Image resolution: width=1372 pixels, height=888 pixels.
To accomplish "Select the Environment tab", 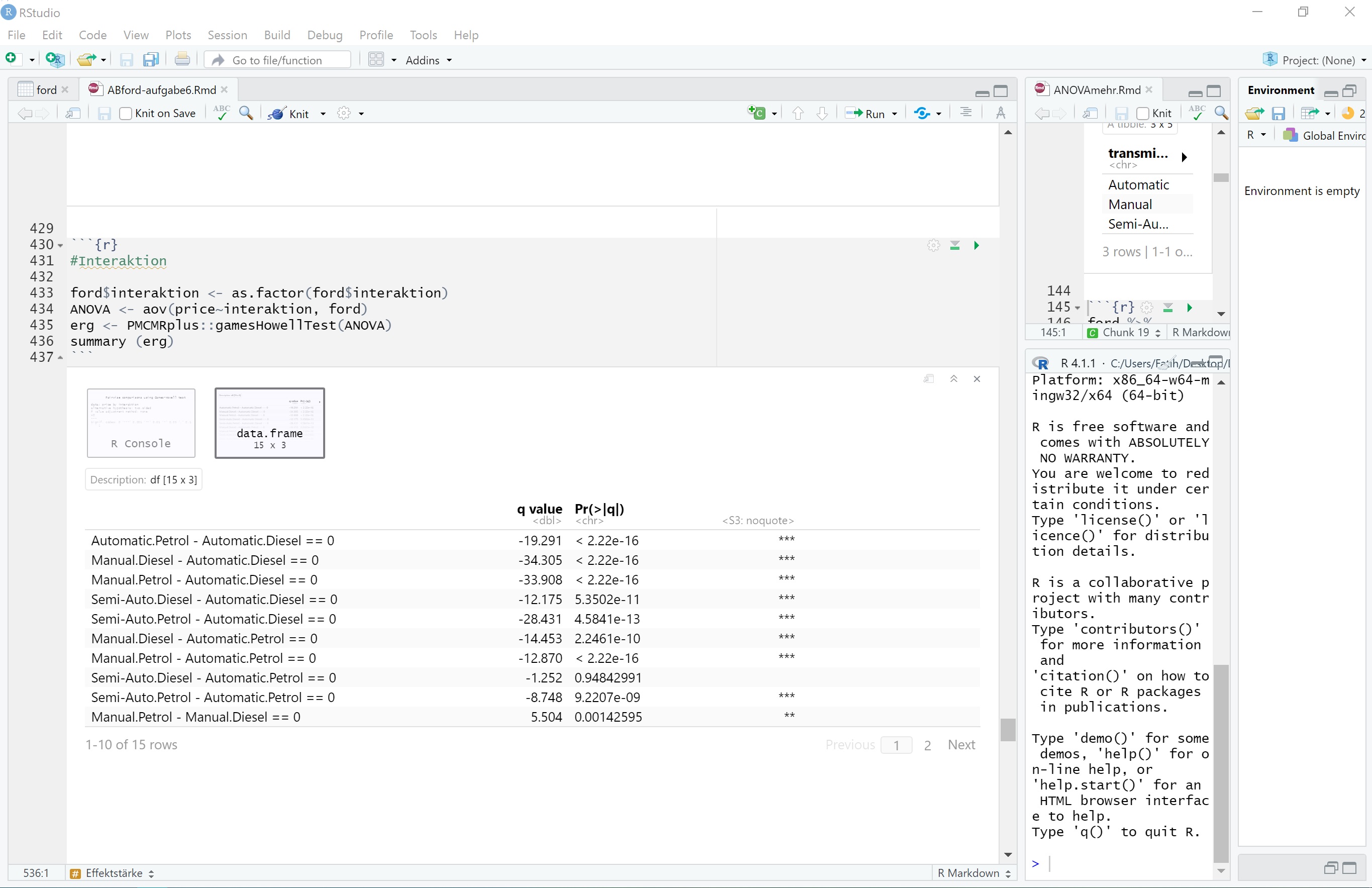I will [x=1281, y=90].
